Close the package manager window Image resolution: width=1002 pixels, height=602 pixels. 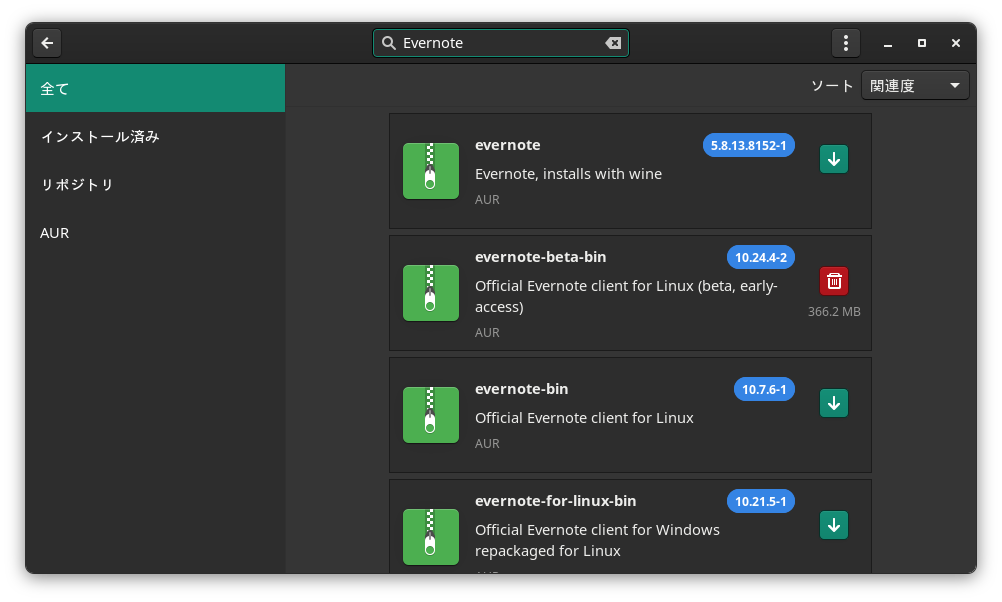955,43
